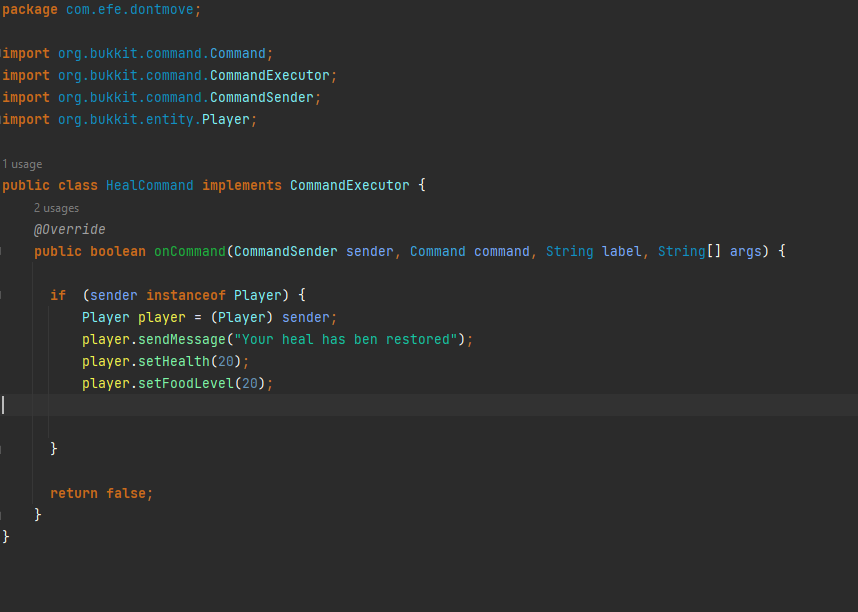Click the CommandSender type in onCommand signature
Image resolution: width=858 pixels, height=612 pixels.
[x=286, y=251]
